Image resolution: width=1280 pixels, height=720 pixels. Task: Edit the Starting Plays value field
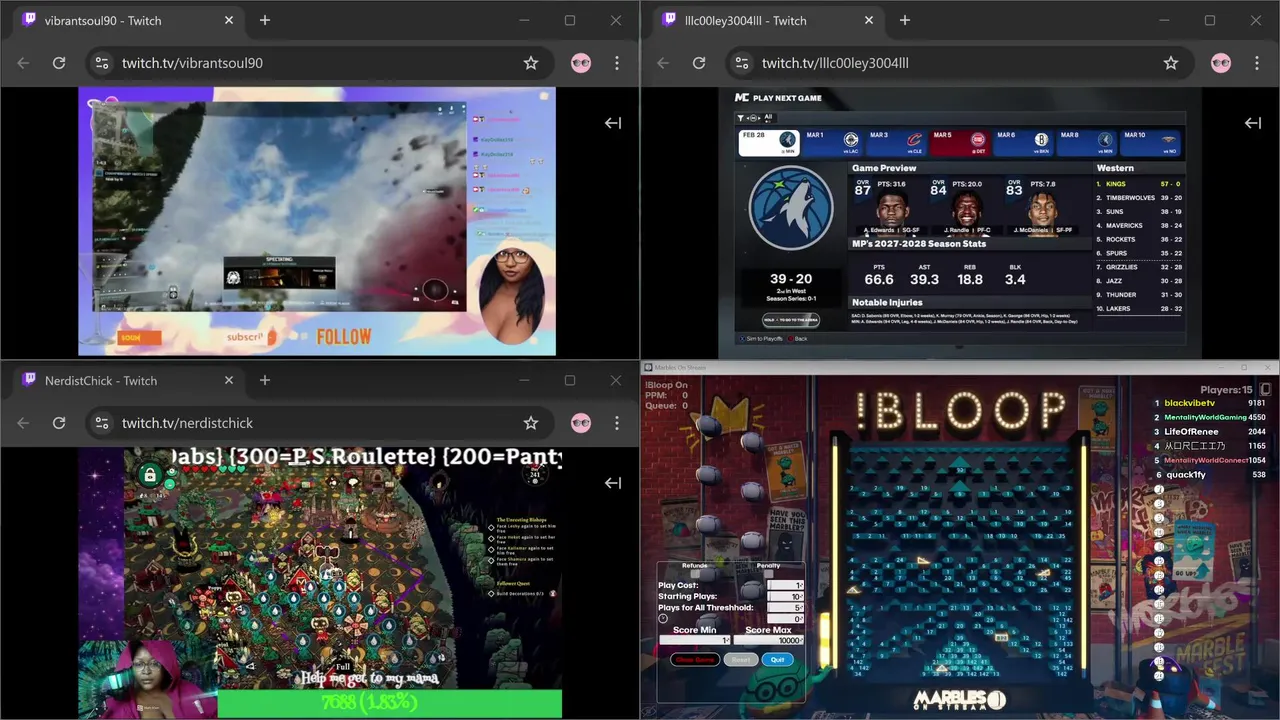tap(785, 596)
